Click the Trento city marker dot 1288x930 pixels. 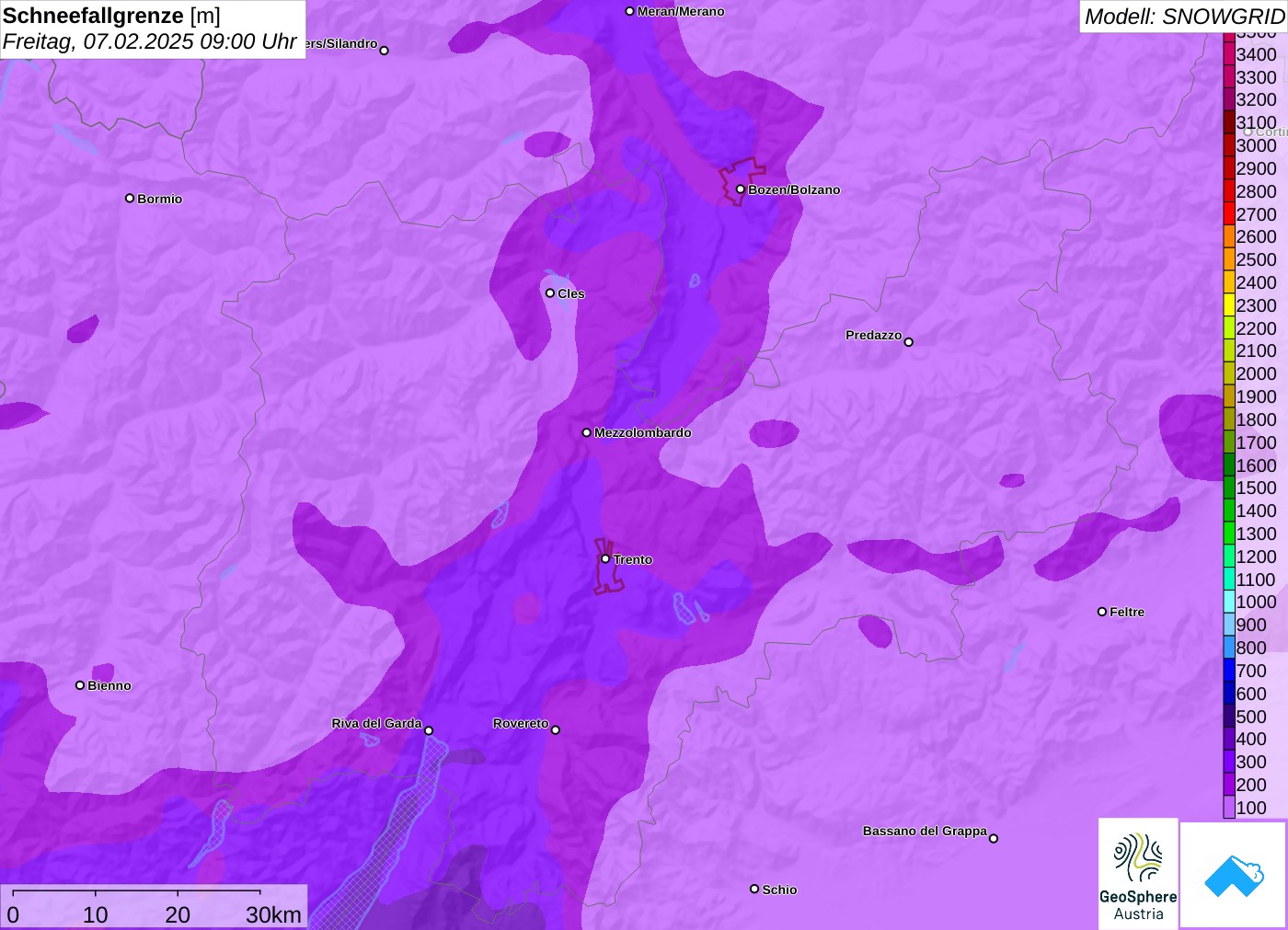[x=605, y=558]
